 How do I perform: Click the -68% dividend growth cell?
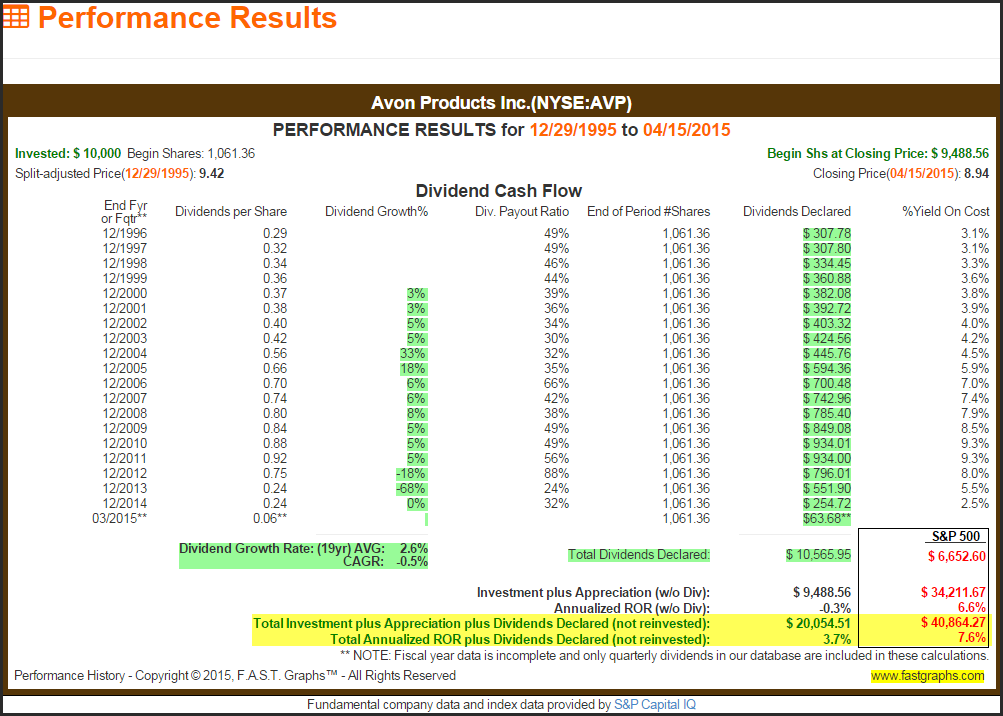point(411,488)
